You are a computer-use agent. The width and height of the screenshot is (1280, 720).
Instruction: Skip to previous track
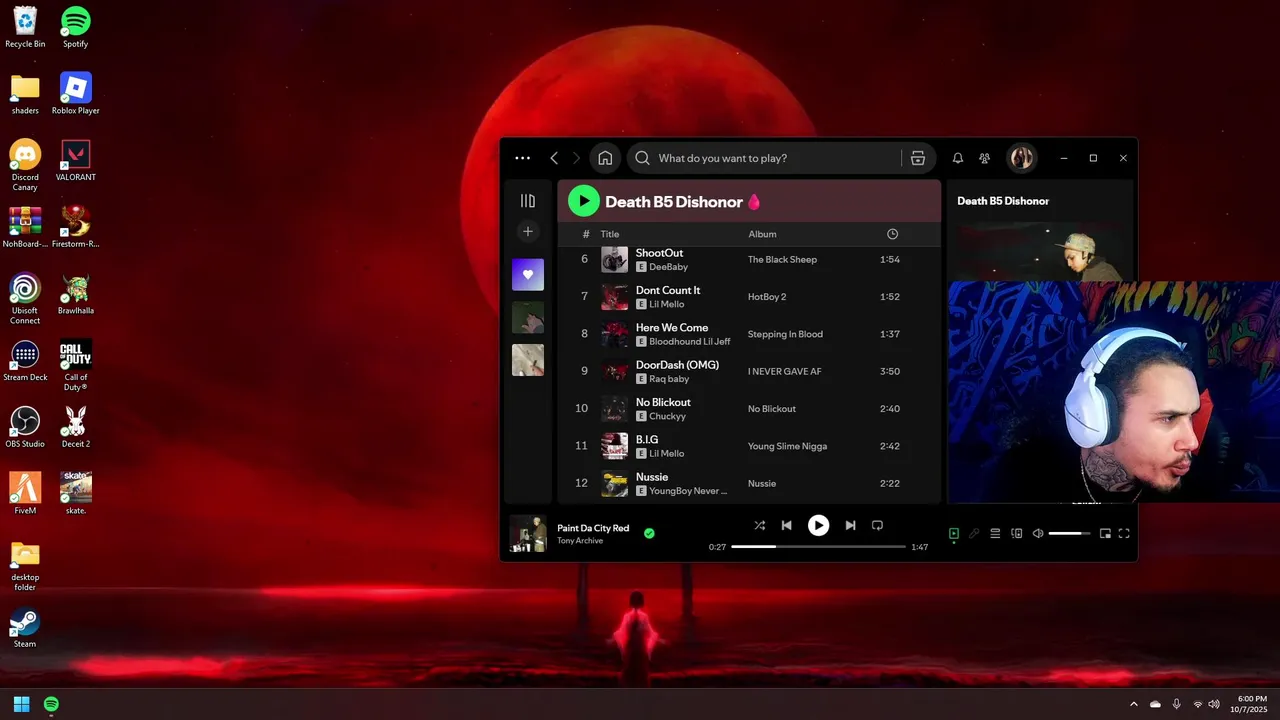(x=787, y=525)
